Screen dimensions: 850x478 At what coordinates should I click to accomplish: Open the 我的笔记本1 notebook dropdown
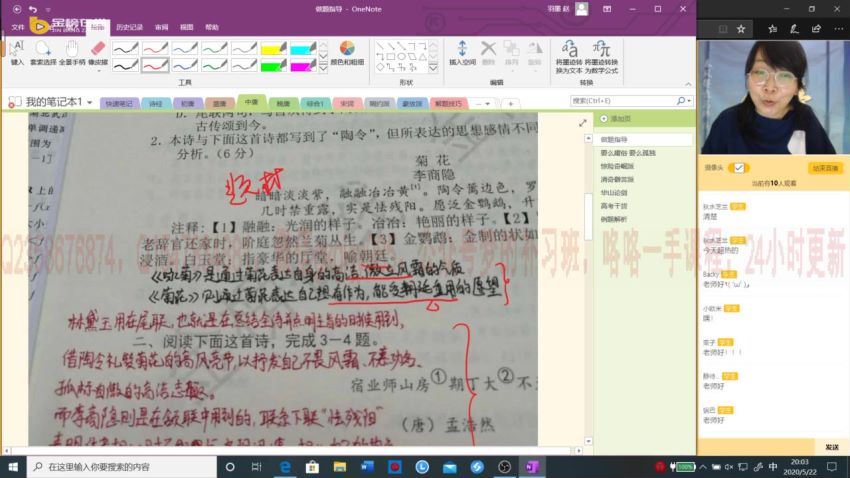coord(90,102)
